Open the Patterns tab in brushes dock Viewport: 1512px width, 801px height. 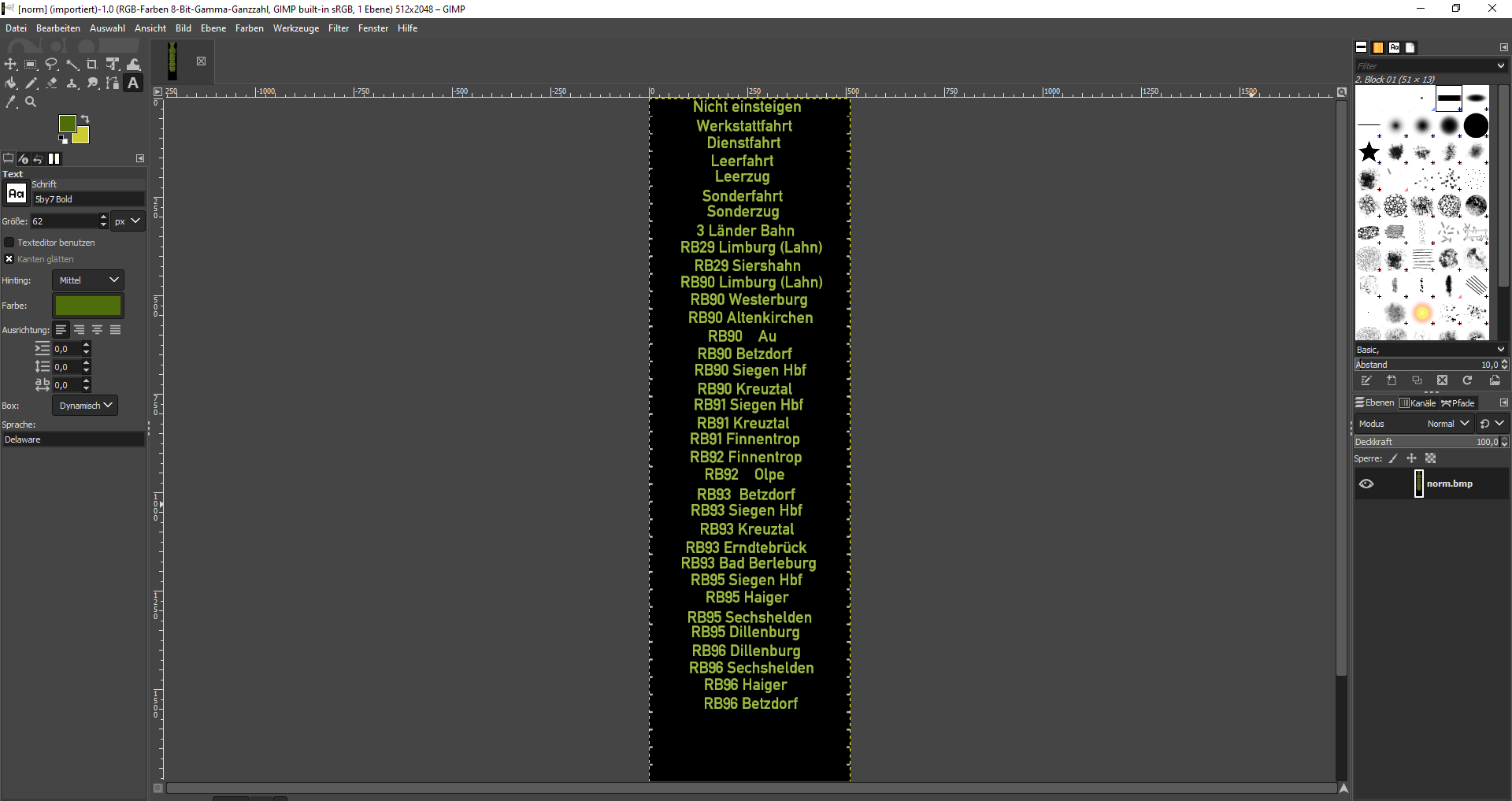pos(1378,47)
